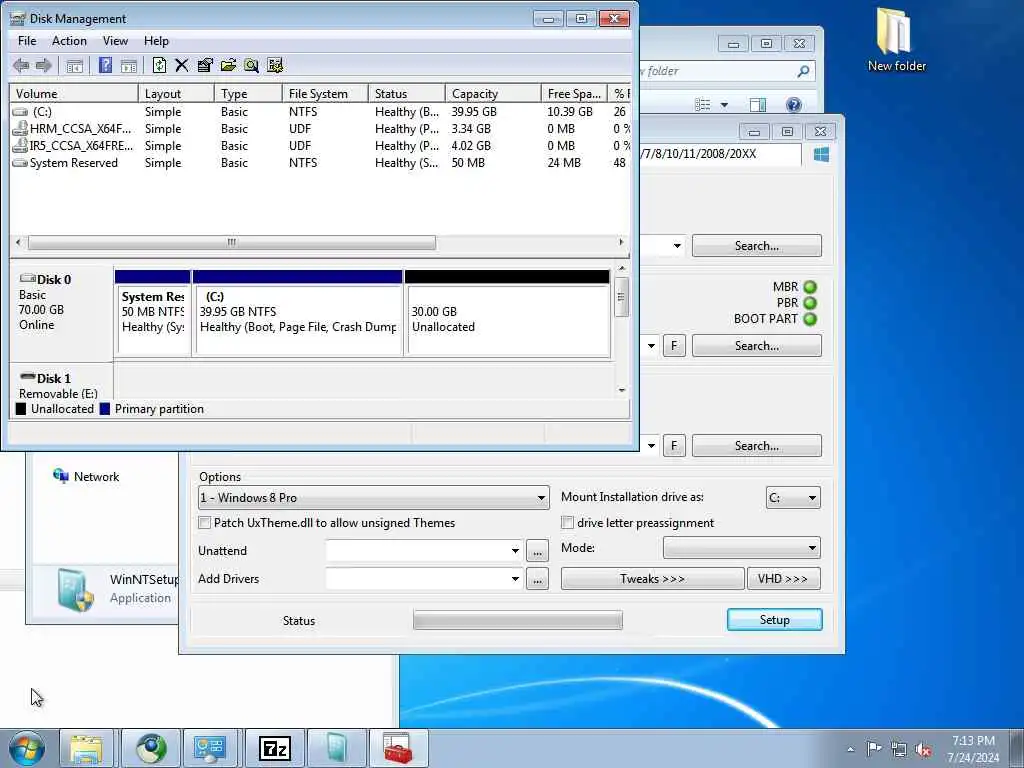This screenshot has width=1024, height=768.
Task: Click the Windows logo icon in WinNTSetup
Action: (x=822, y=154)
